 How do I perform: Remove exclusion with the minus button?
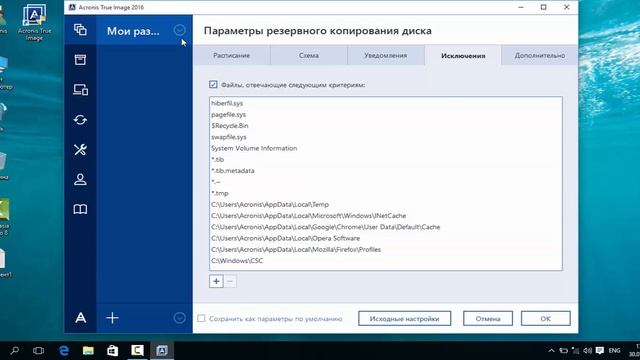point(230,281)
